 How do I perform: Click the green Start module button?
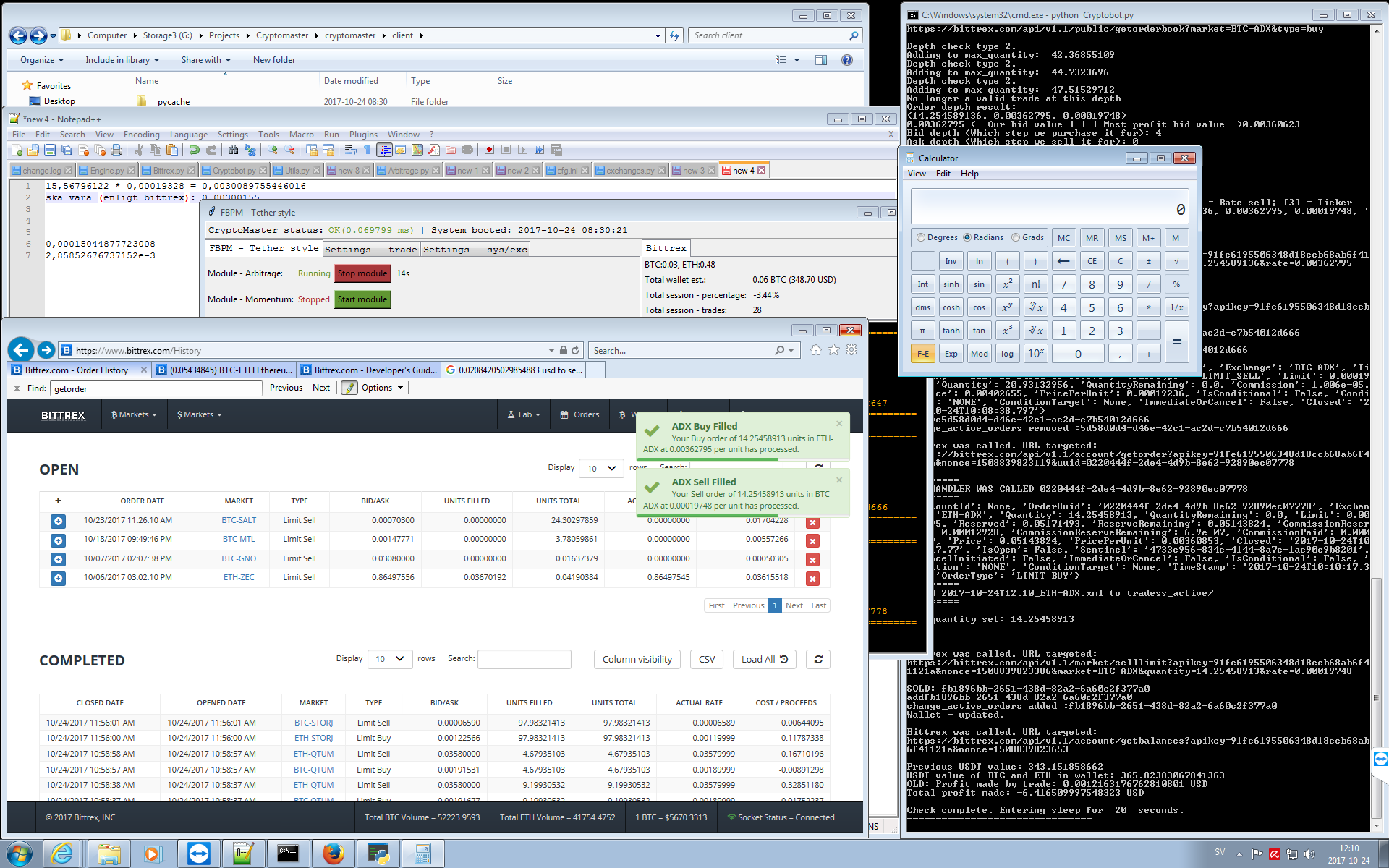pyautogui.click(x=362, y=299)
